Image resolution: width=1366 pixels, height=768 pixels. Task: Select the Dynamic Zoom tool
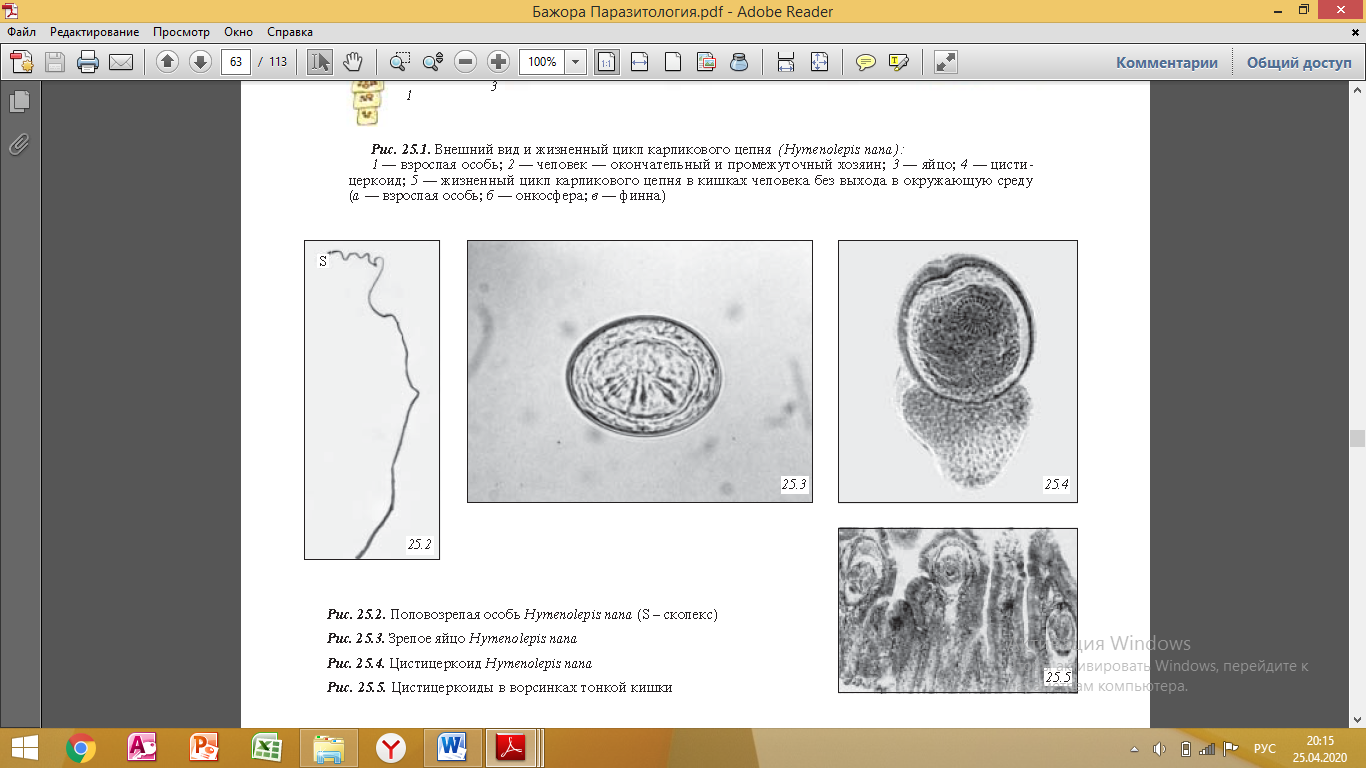pyautogui.click(x=432, y=62)
